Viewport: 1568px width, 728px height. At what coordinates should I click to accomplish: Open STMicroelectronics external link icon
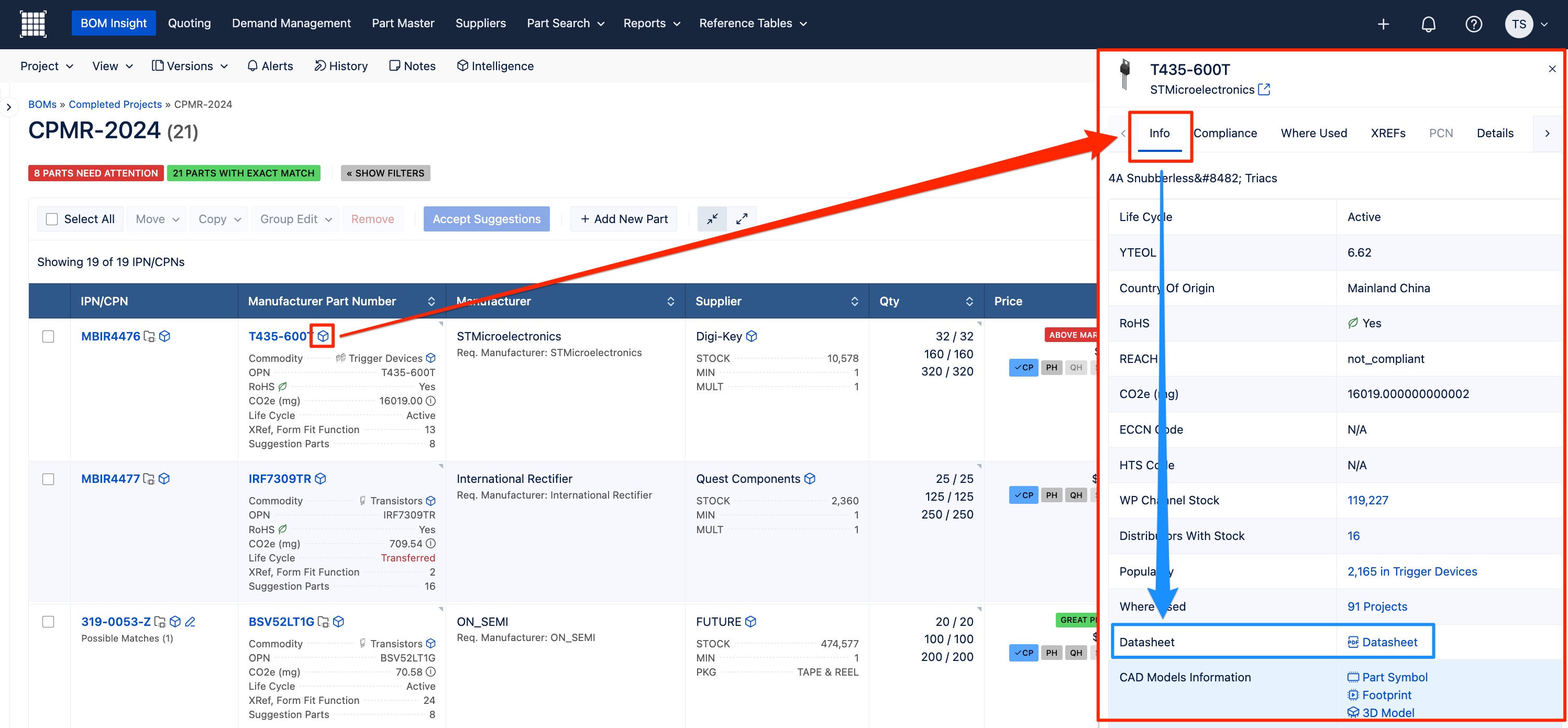[1264, 90]
